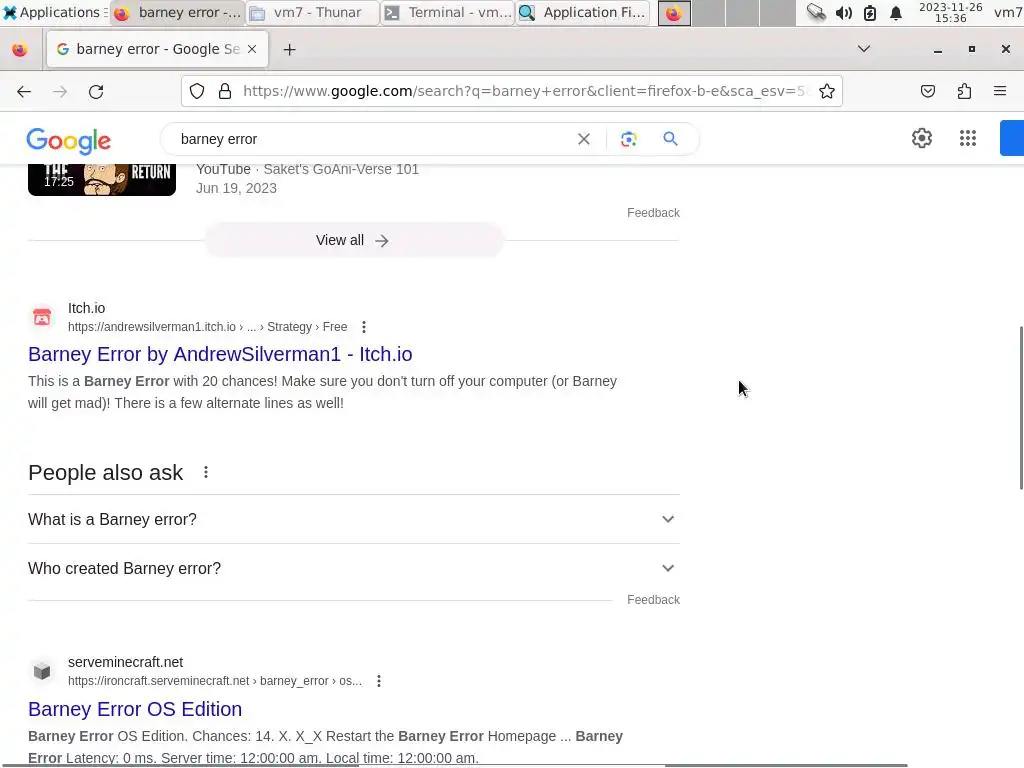
Task: Click the clock showing 15:36
Action: pyautogui.click(x=950, y=12)
